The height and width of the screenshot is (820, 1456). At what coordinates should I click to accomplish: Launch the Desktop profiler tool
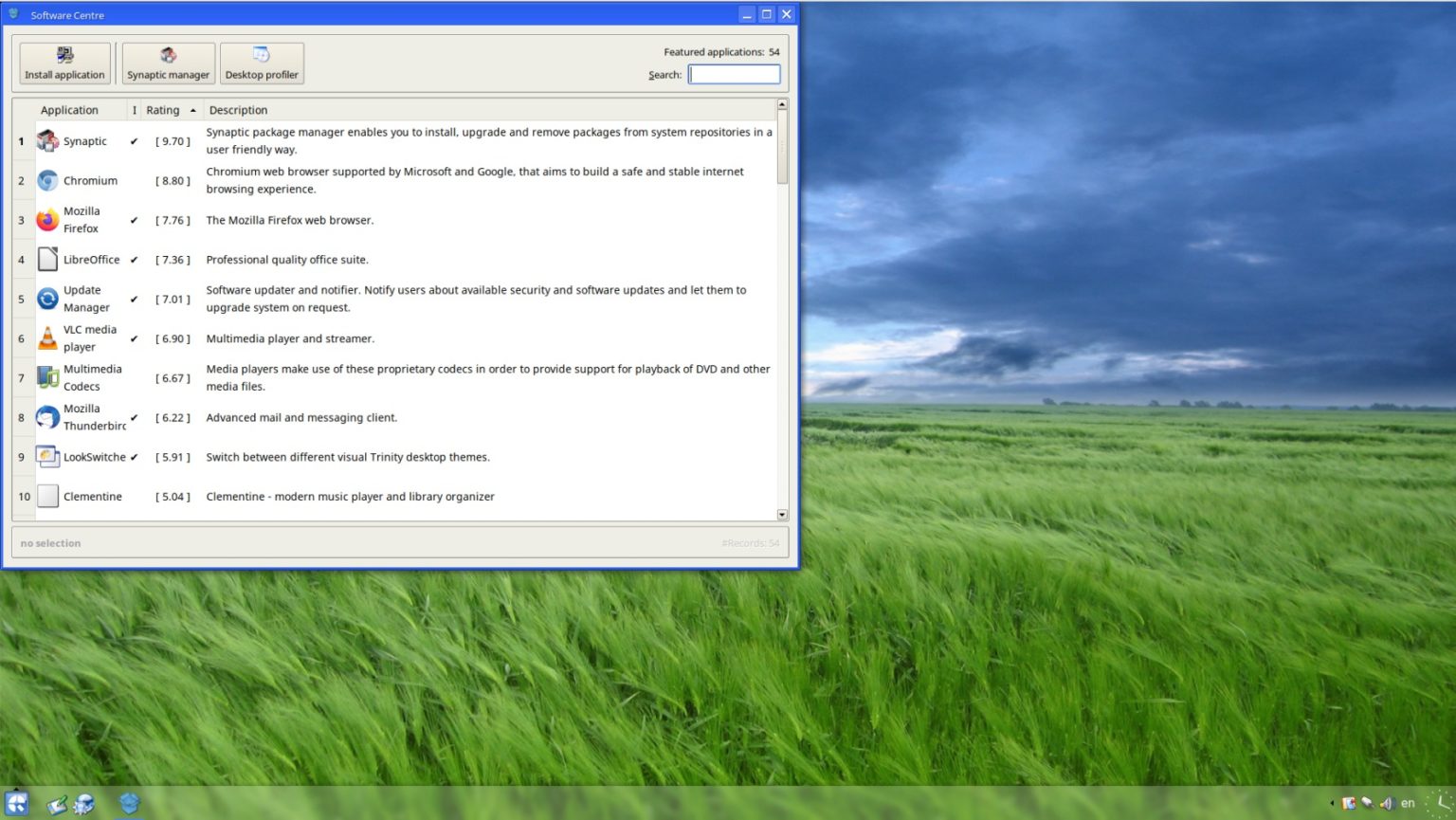262,64
